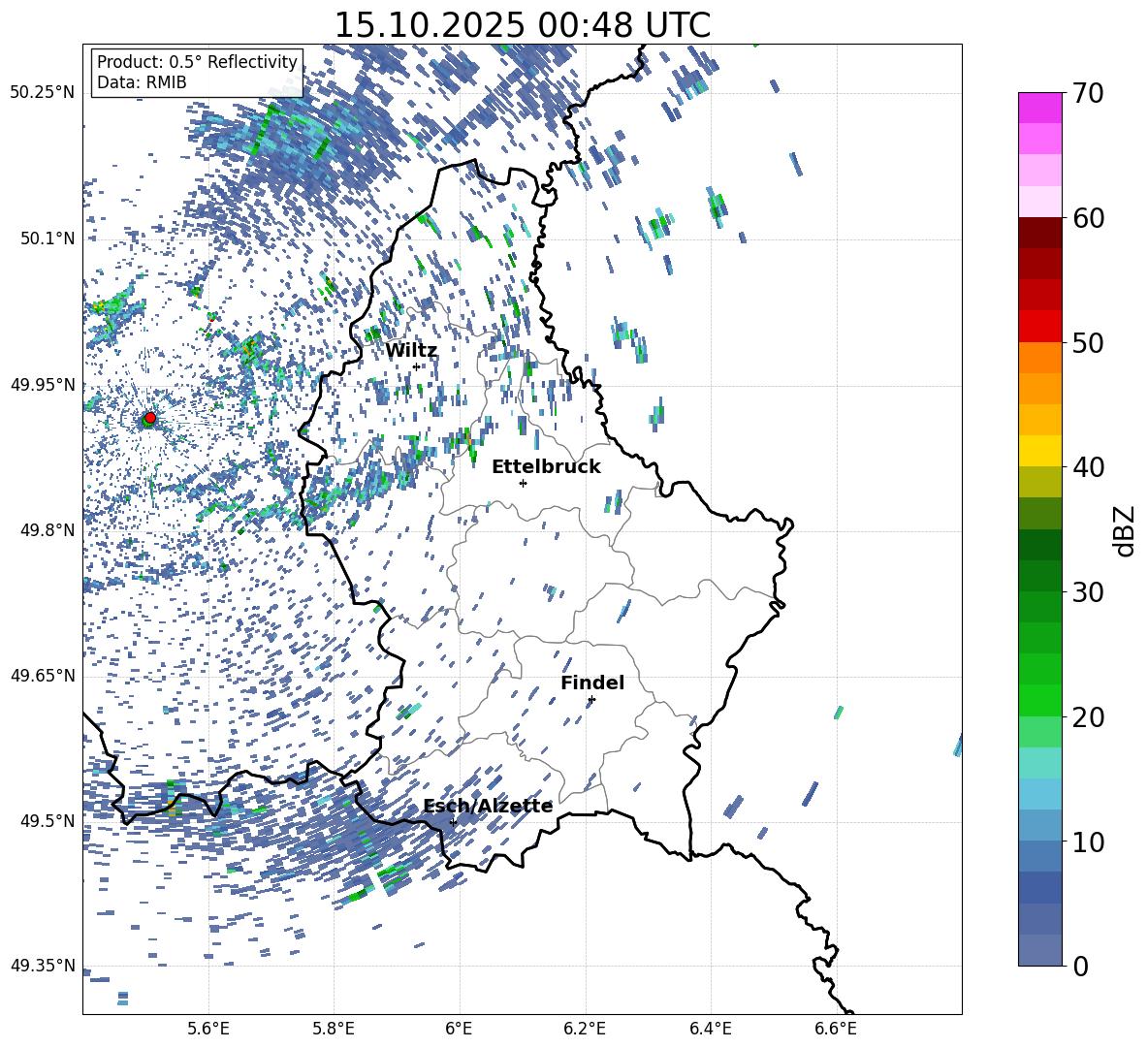
Task: Click the cross marker below Esch/Alzette
Action: click(453, 822)
